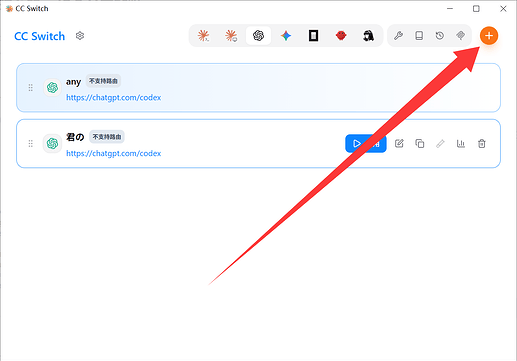Duplicate the 君の provider
Screen dimensions: 517x361
point(420,144)
